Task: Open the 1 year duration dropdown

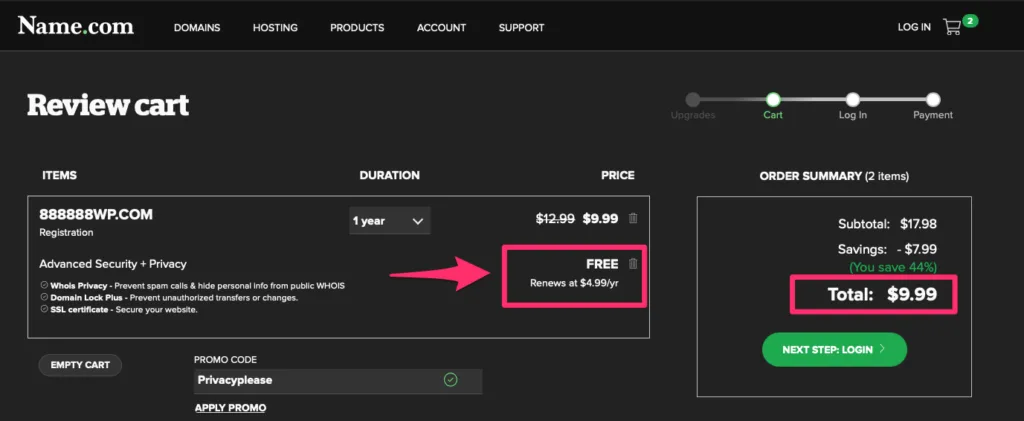Action: (390, 221)
